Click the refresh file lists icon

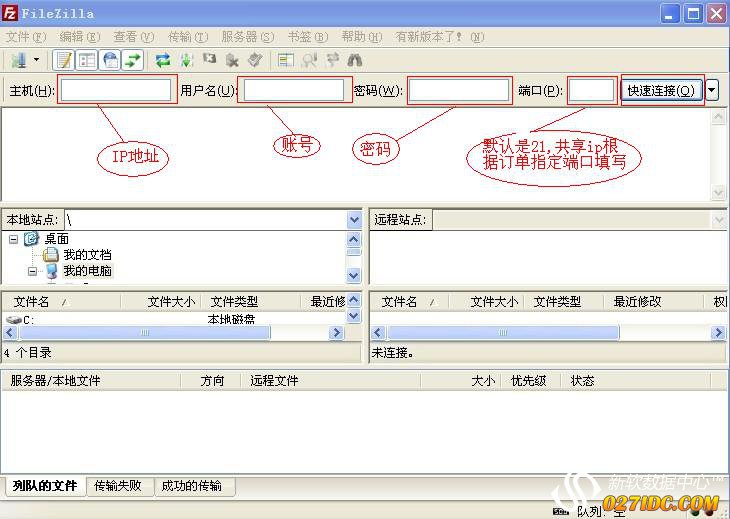tap(163, 60)
